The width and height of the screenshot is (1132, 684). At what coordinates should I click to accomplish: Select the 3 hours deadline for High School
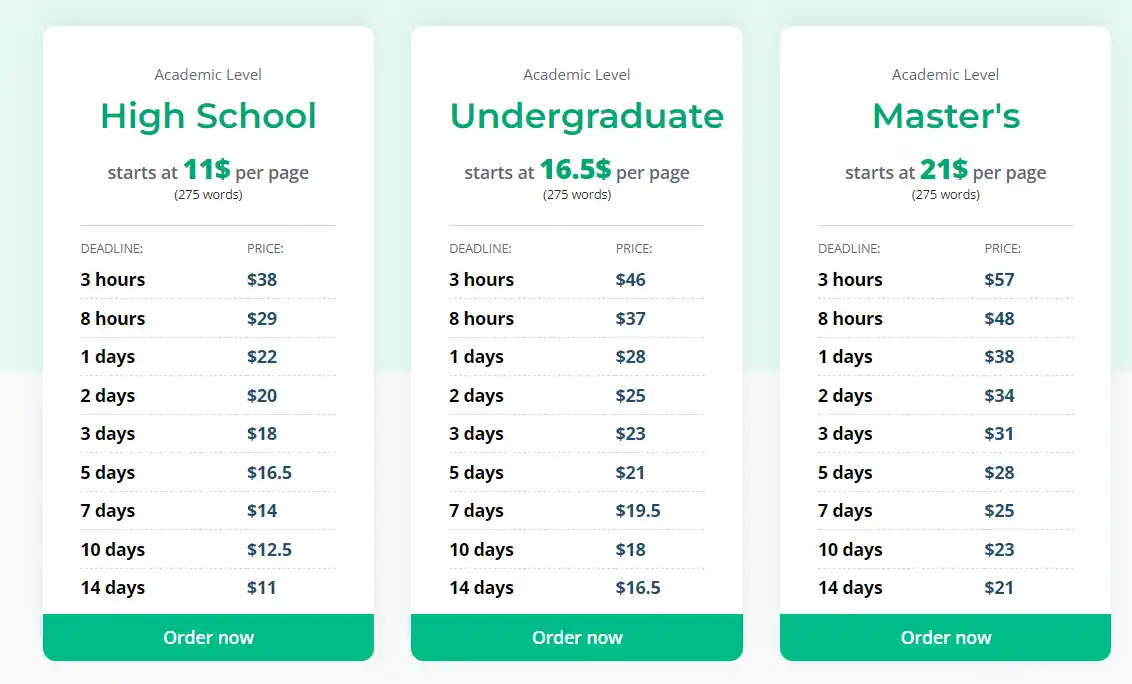pyautogui.click(x=112, y=280)
